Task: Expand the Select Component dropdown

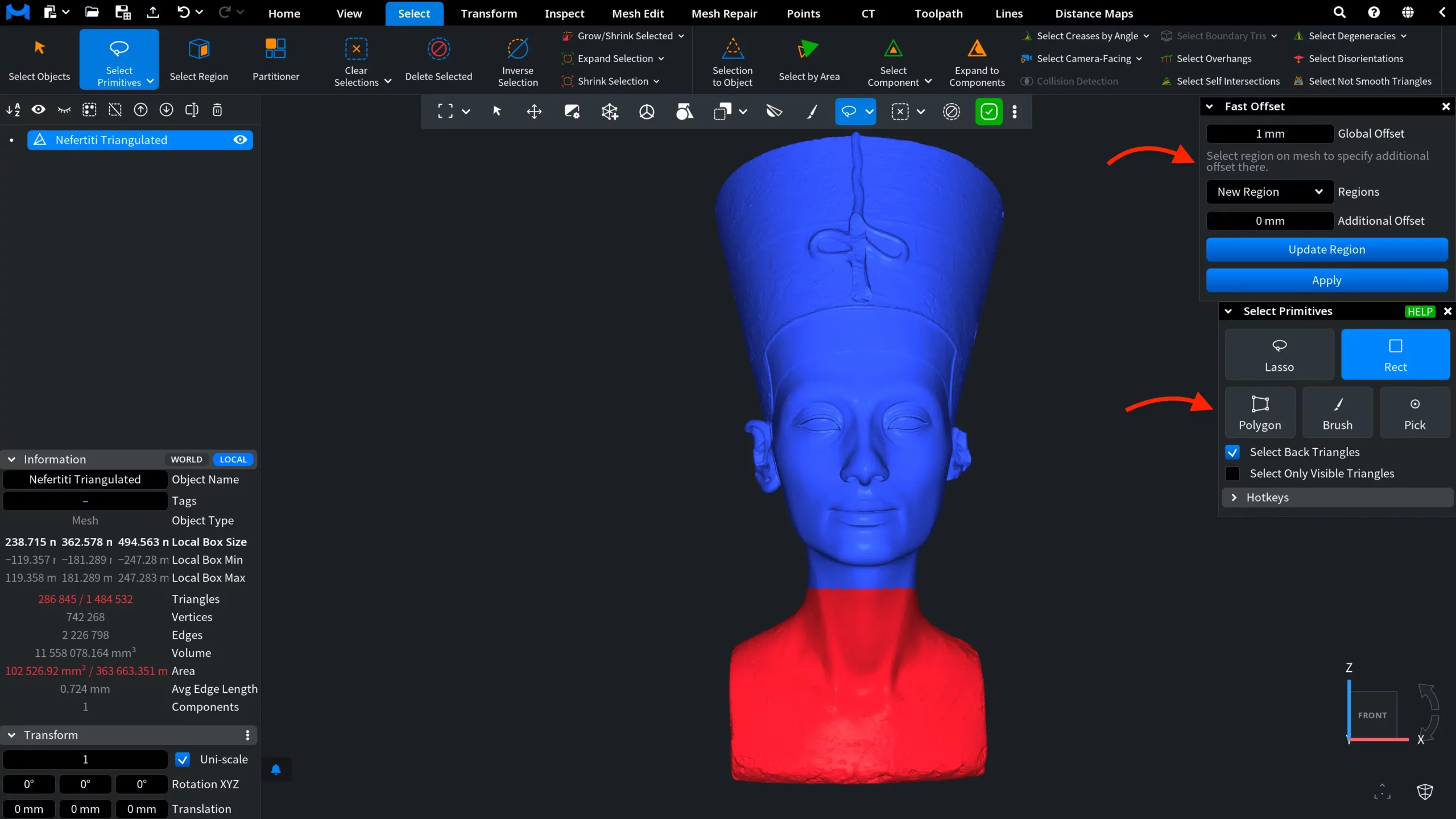Action: coord(928,81)
